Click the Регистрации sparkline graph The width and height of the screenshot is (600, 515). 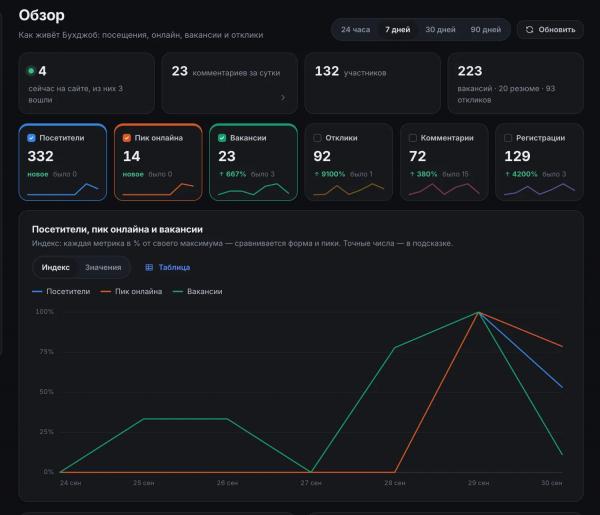pos(539,189)
